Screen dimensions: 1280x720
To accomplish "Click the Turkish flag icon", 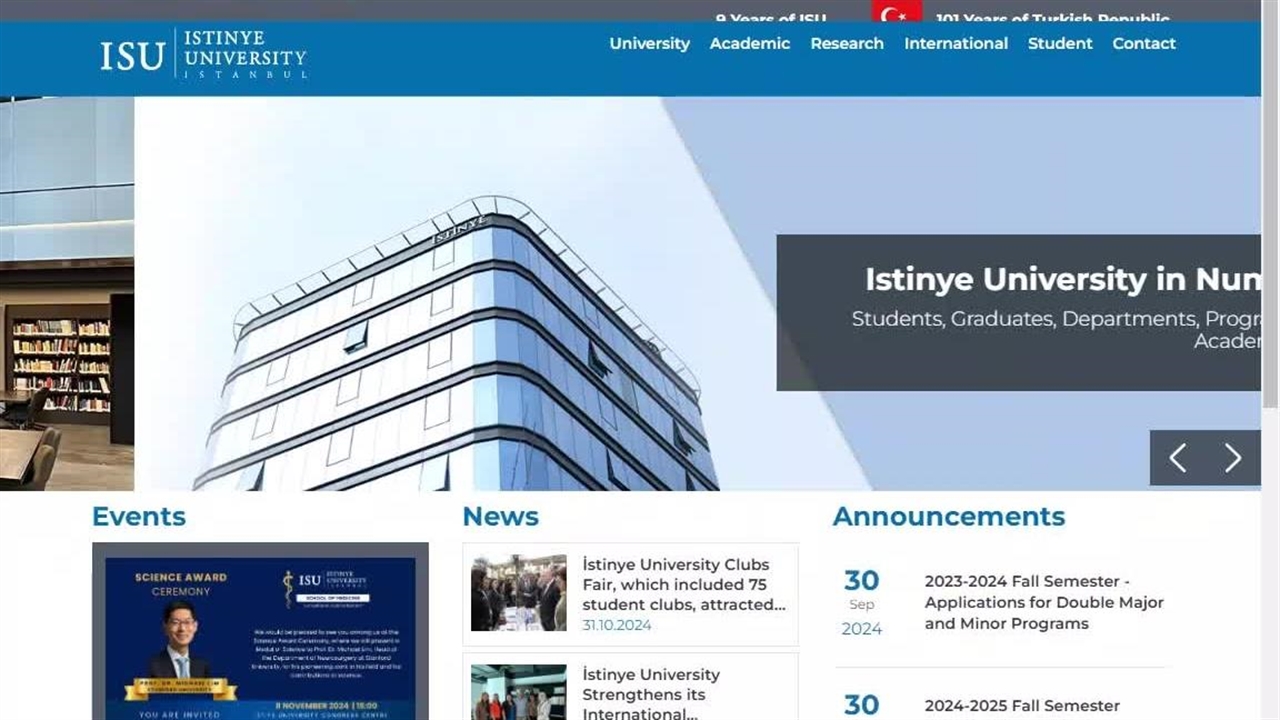I will click(896, 12).
